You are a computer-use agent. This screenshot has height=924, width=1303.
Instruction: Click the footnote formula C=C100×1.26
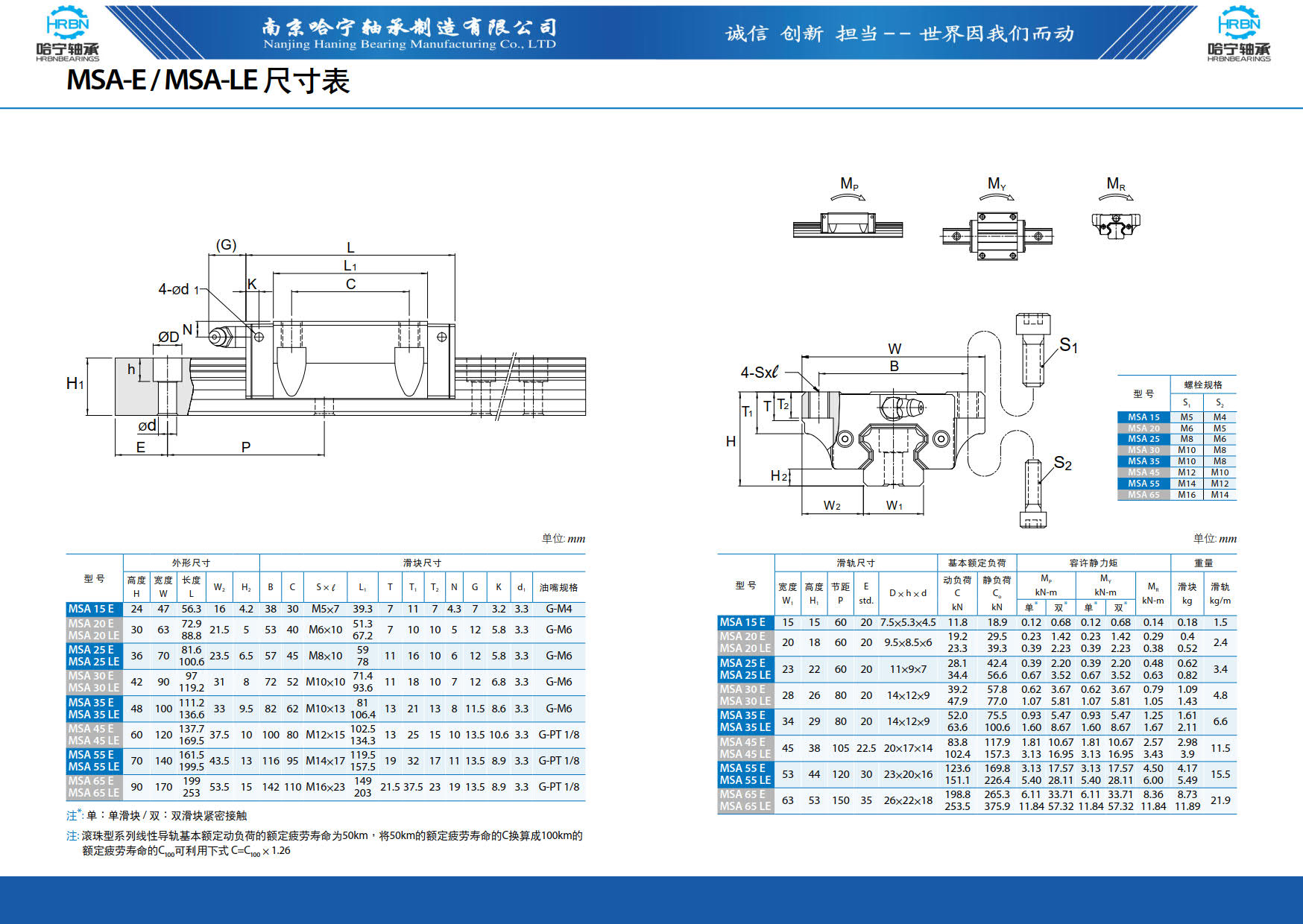261,851
